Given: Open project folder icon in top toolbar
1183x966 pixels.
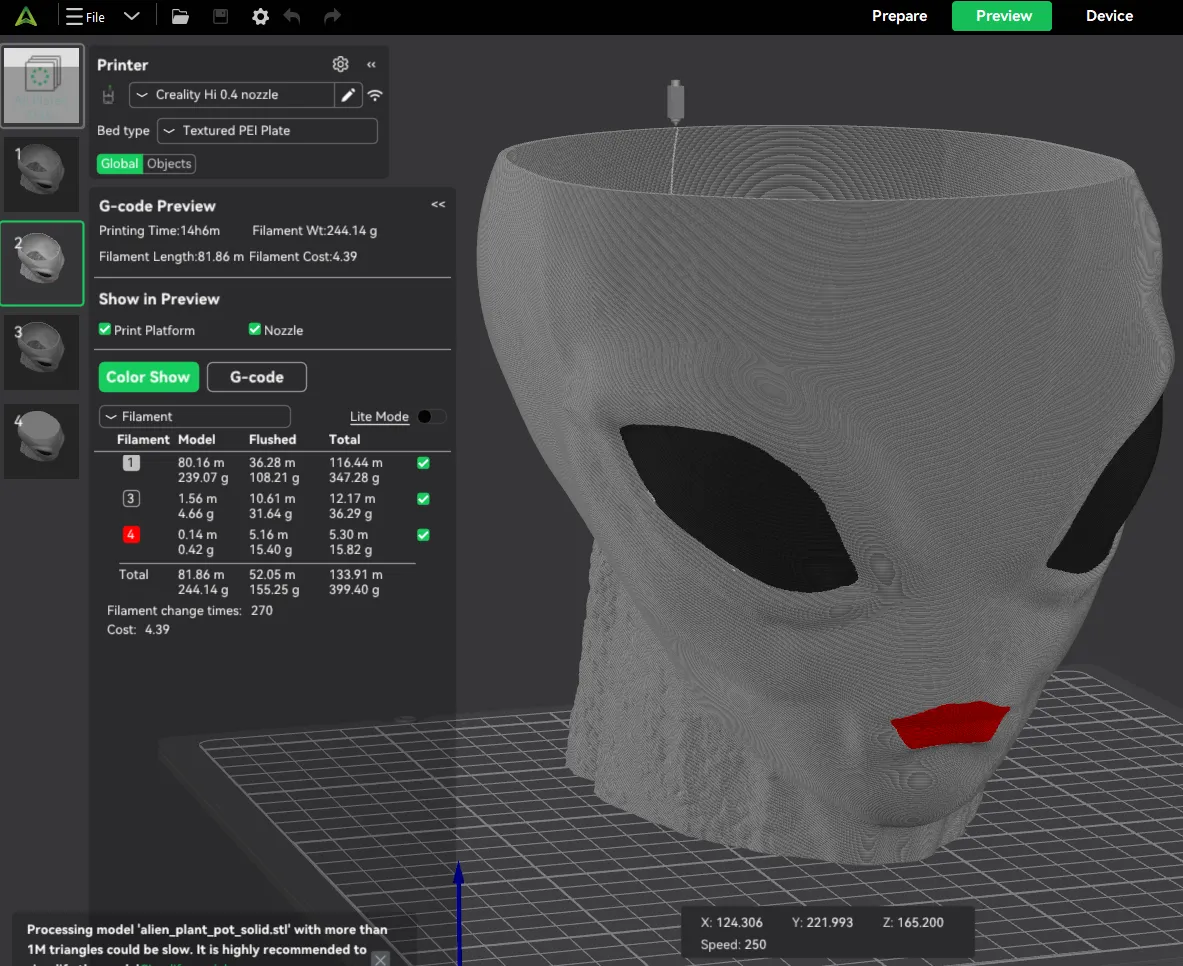Looking at the screenshot, I should (x=180, y=17).
